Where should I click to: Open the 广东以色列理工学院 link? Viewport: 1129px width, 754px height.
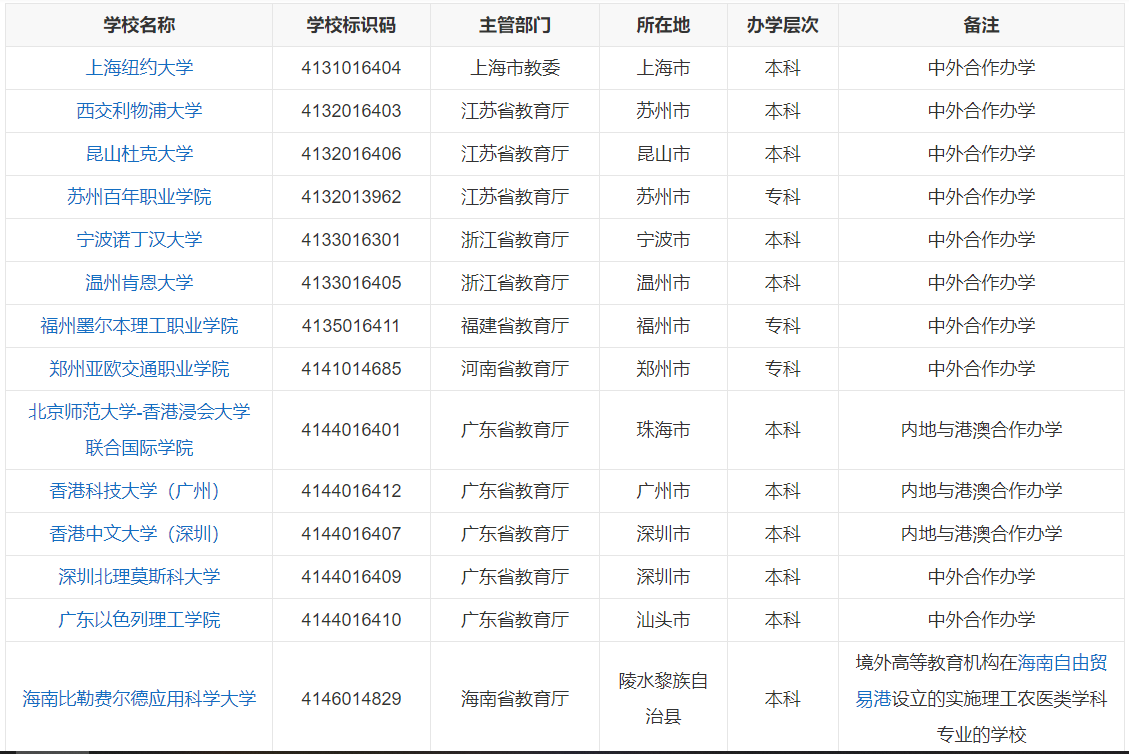click(x=139, y=620)
